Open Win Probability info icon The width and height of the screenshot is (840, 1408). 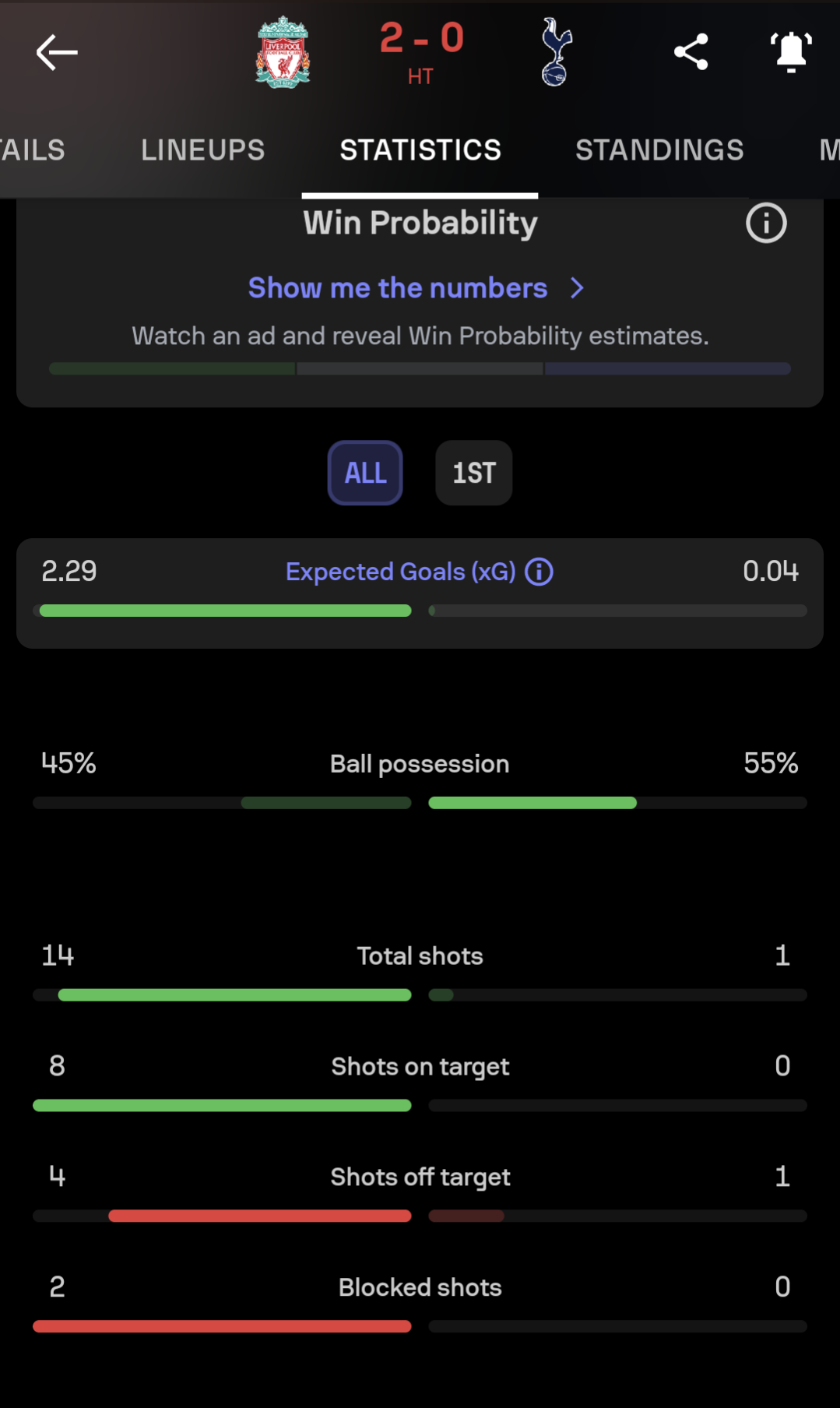pos(766,224)
